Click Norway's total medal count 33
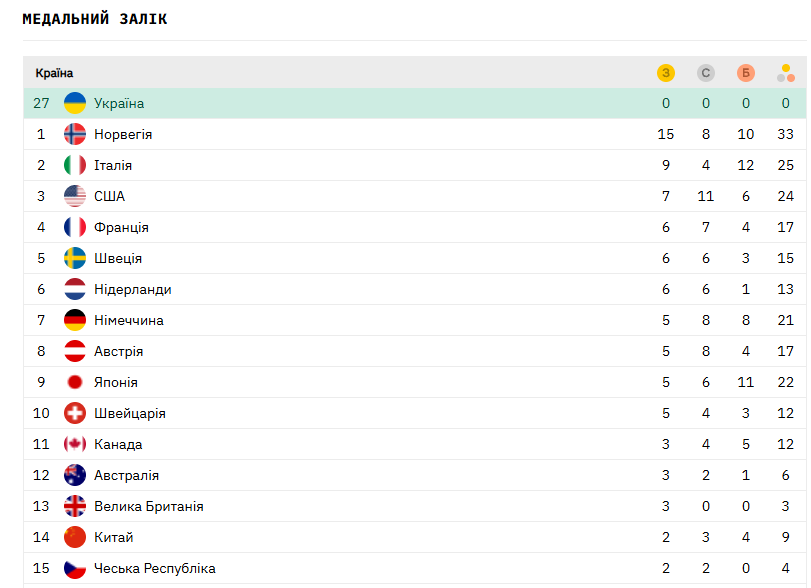 coord(786,134)
